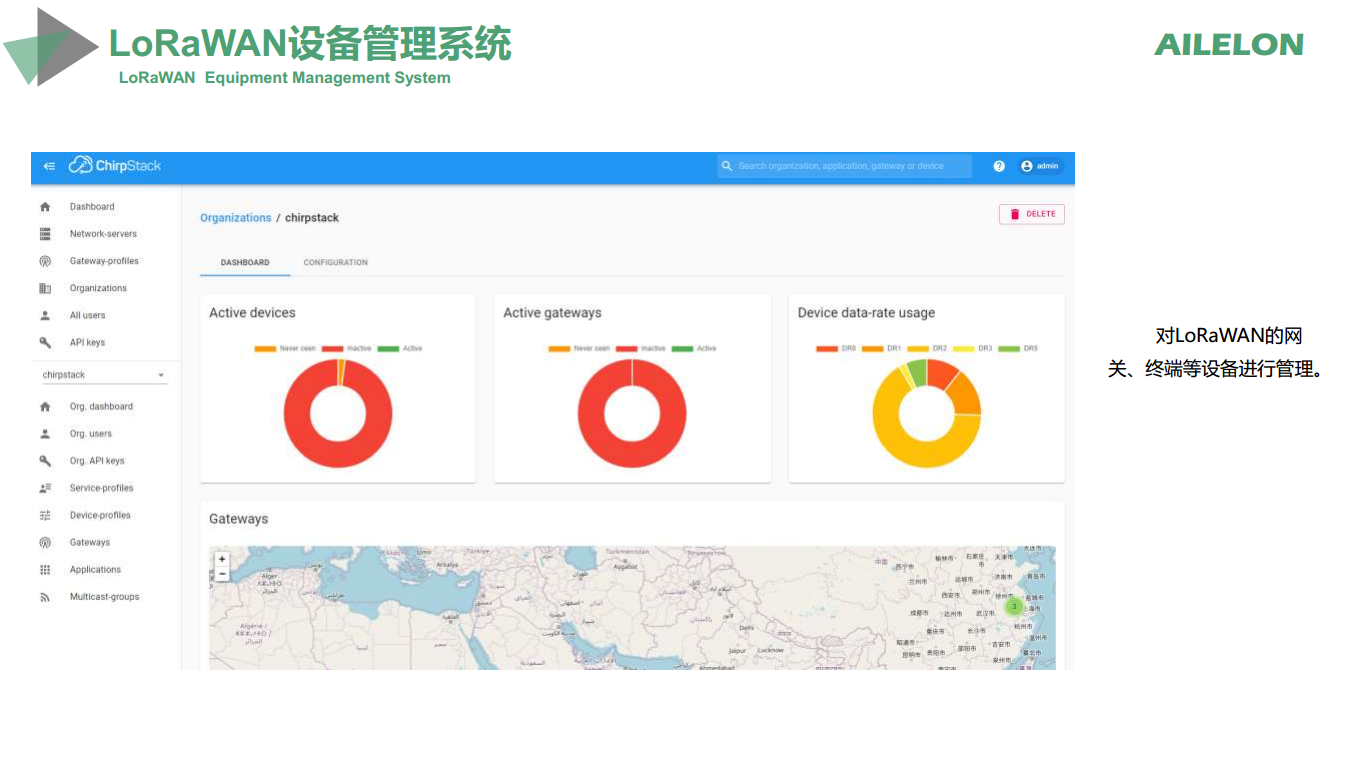Click the Org. dashboard home icon
The height and width of the screenshot is (759, 1350).
tap(45, 407)
